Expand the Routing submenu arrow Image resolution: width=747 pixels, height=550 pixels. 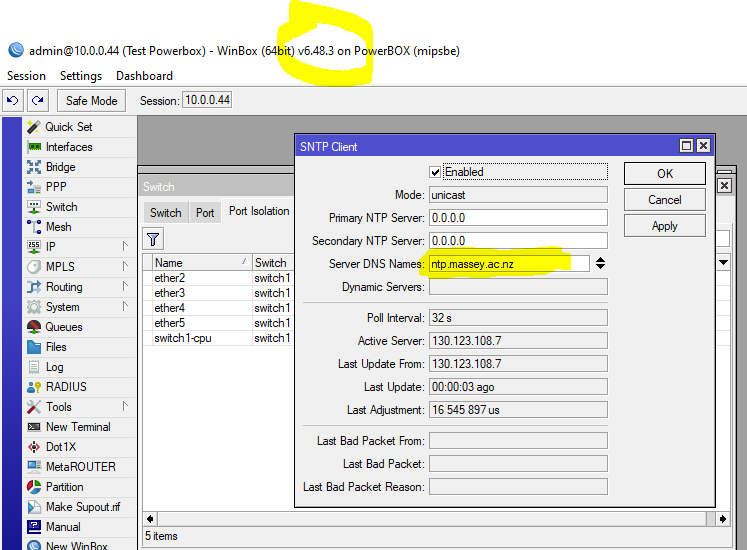(x=125, y=286)
